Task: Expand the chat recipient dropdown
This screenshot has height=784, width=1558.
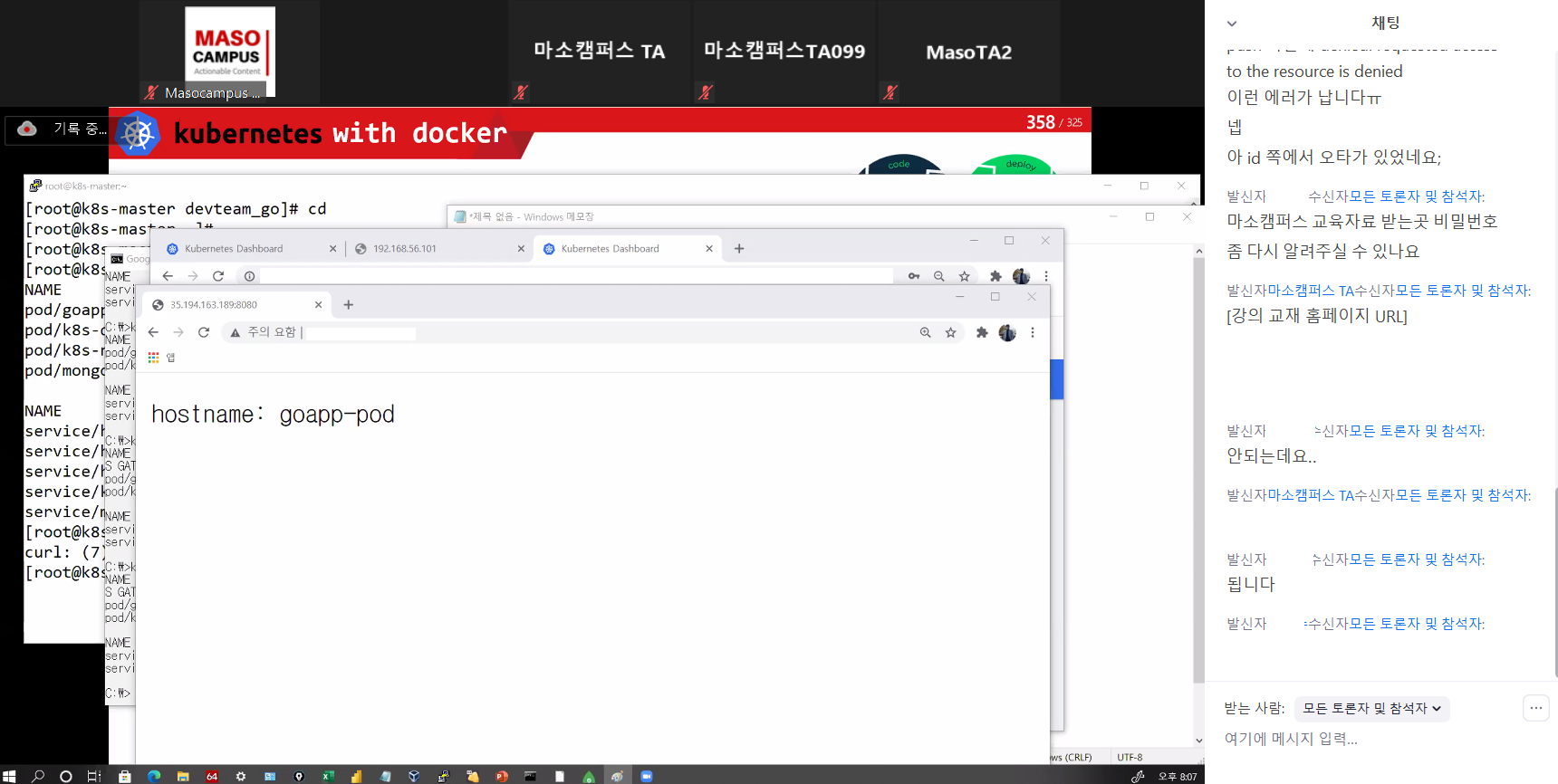Action: (x=1371, y=708)
